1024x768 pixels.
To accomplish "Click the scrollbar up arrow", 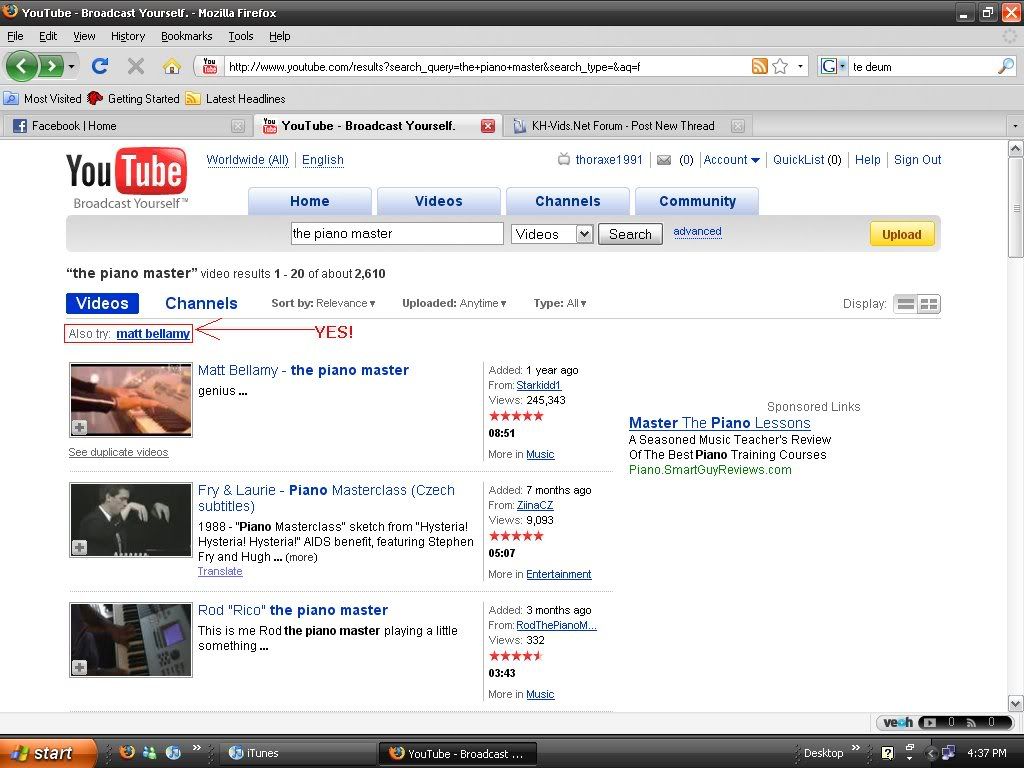I will coord(1016,149).
